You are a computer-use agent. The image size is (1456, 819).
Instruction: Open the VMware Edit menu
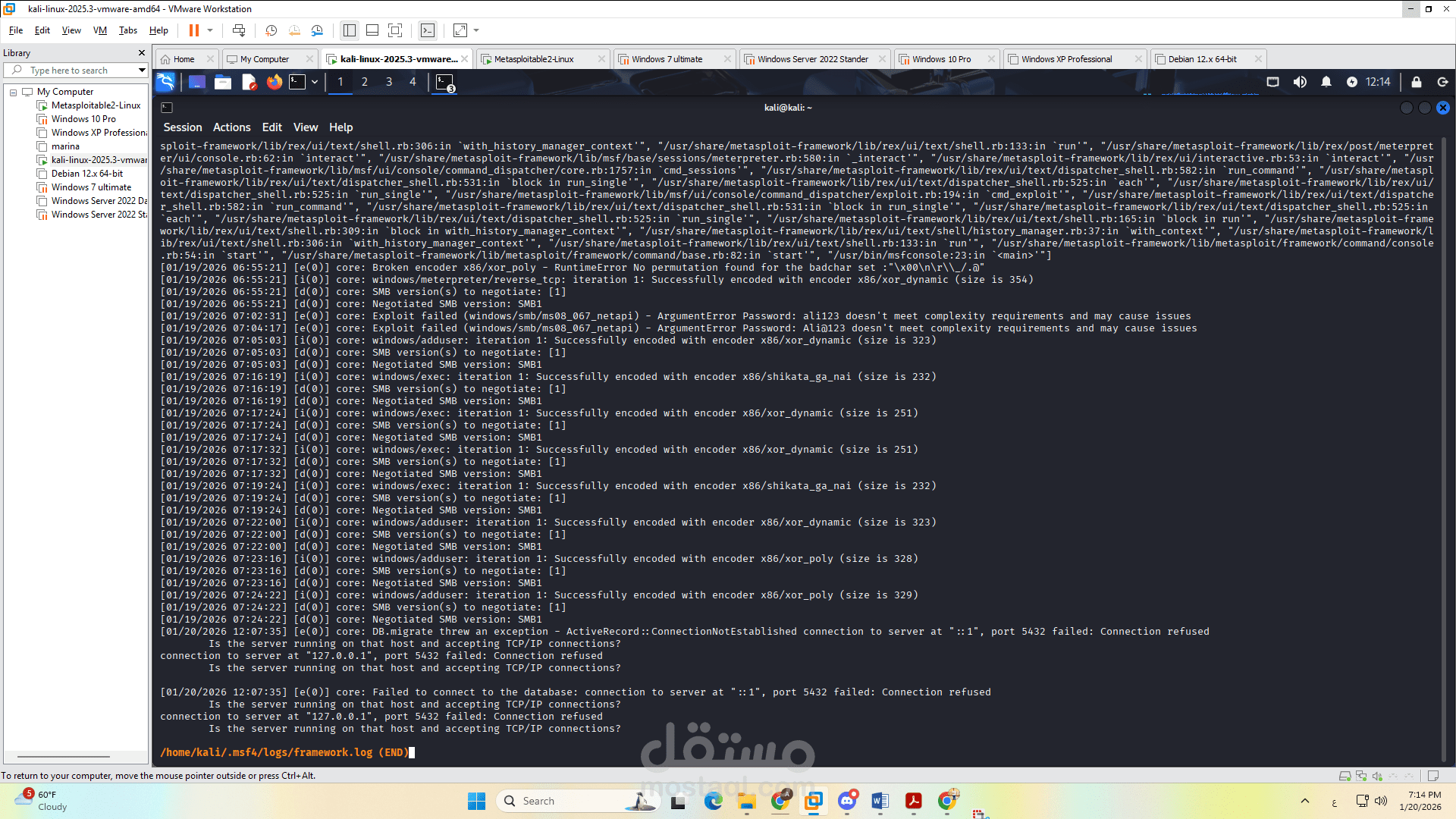42,30
